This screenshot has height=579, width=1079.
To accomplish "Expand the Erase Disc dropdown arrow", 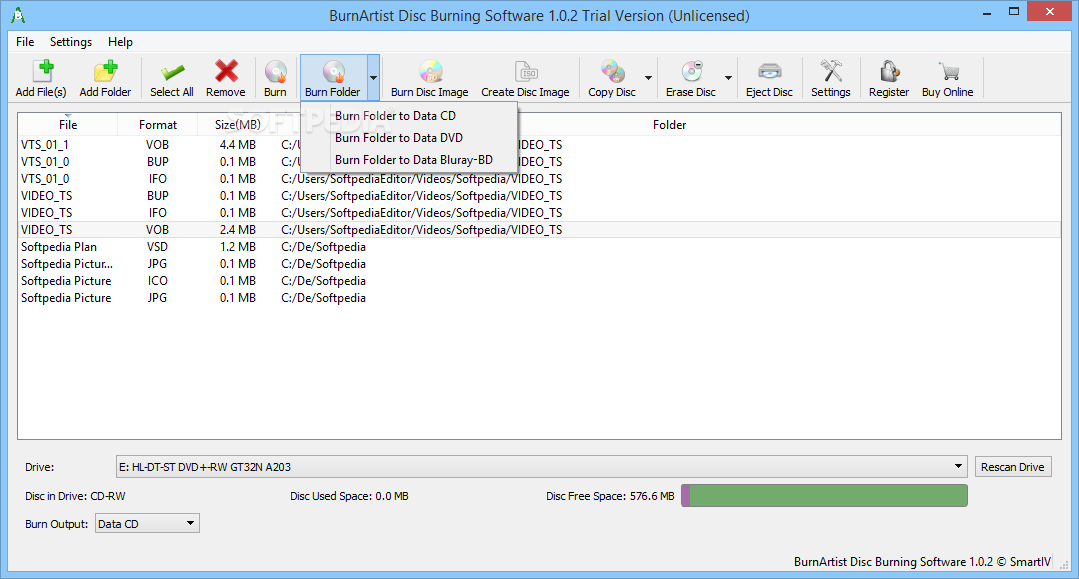I will [x=728, y=78].
